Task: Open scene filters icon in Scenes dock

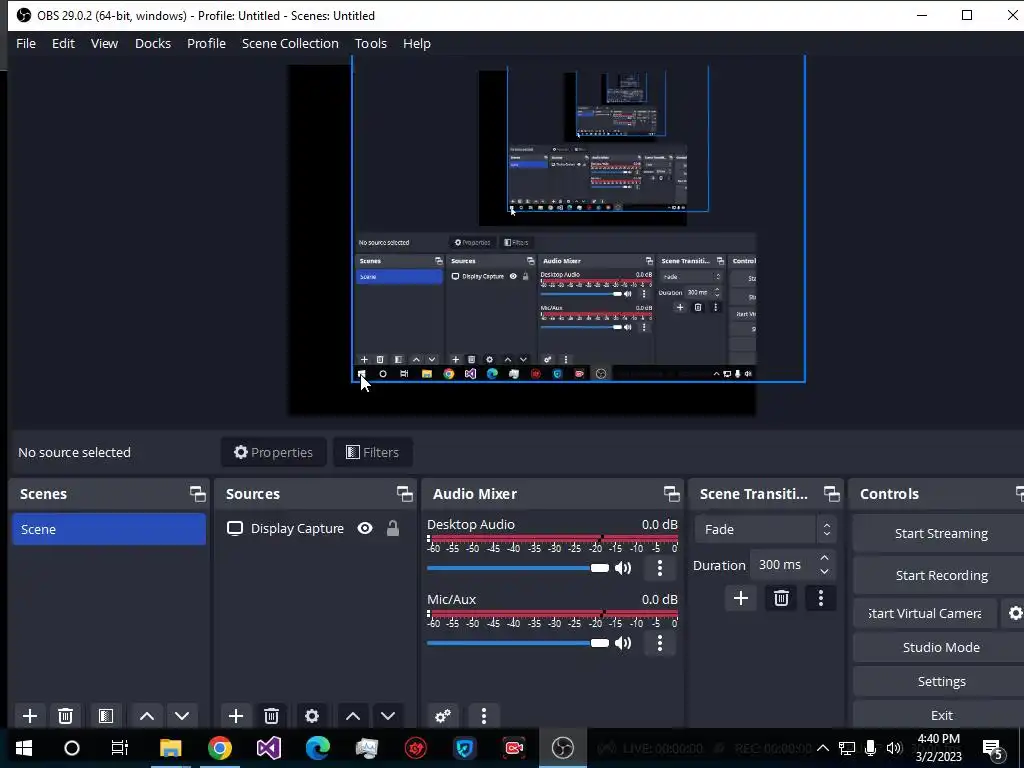Action: (106, 716)
